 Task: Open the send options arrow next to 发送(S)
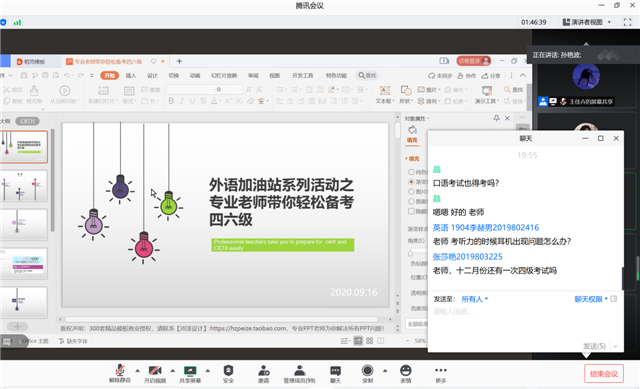click(615, 346)
